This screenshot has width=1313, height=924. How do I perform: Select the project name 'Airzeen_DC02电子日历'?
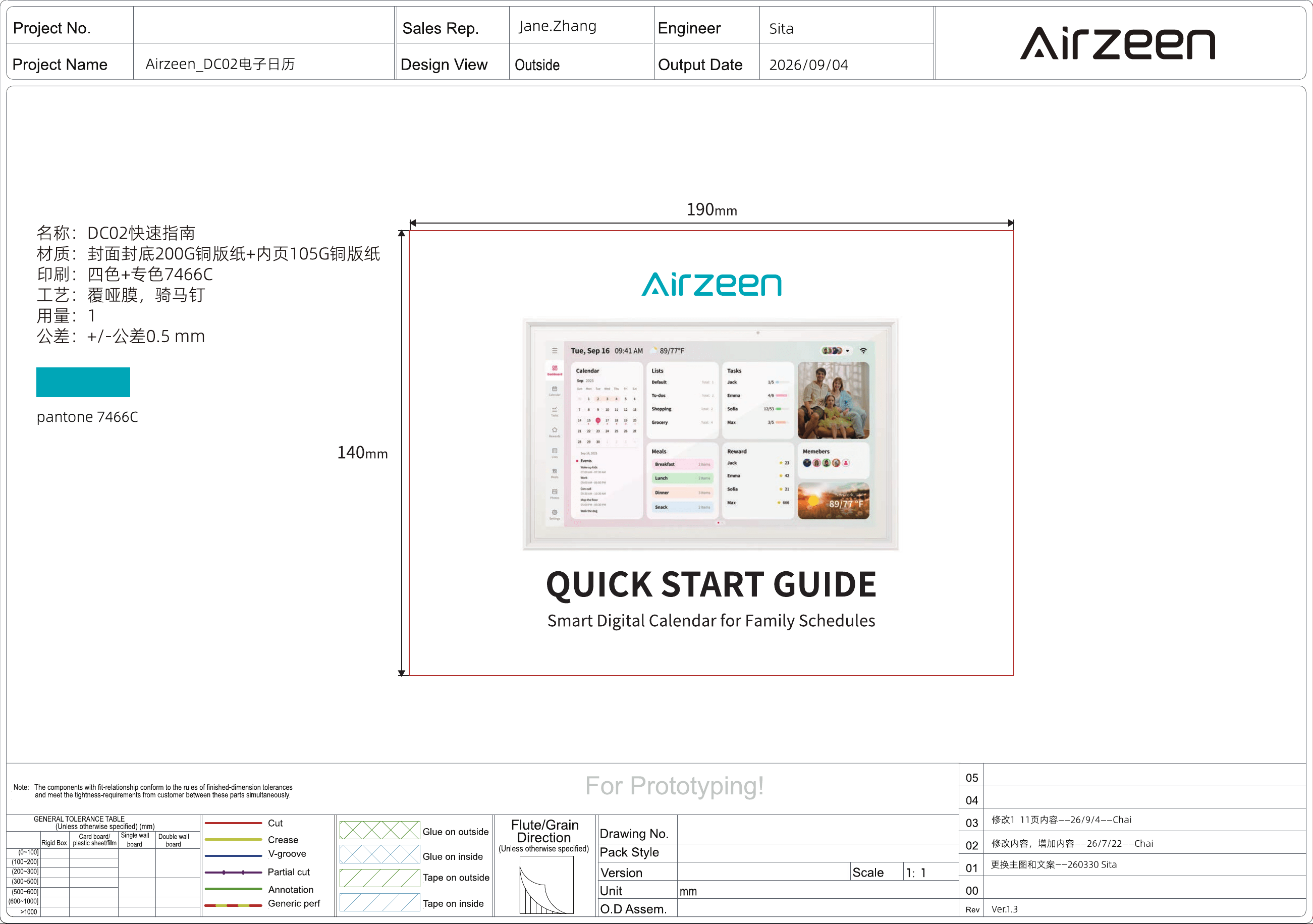coord(220,64)
